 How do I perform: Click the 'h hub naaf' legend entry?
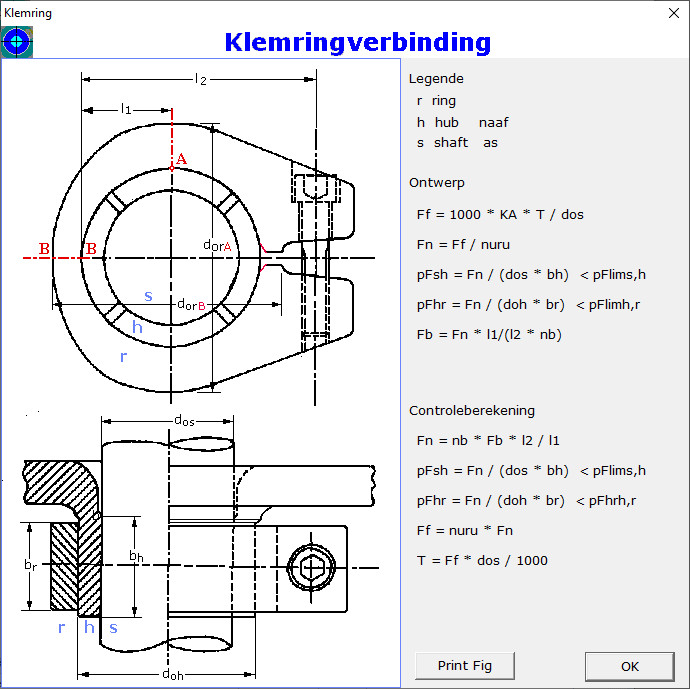(x=462, y=122)
